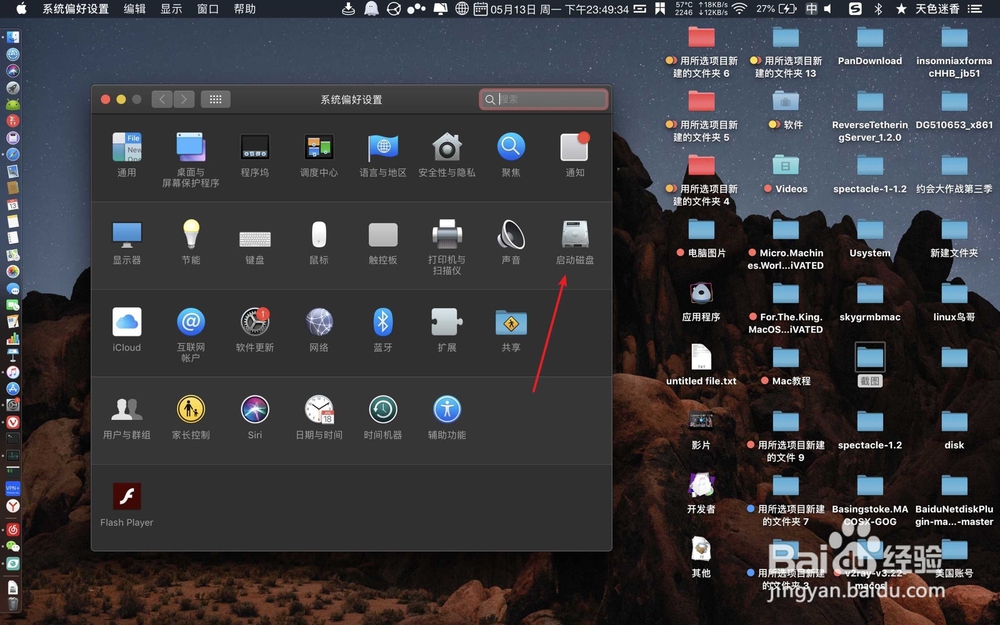Click the volume icon in menu bar
The width and height of the screenshot is (1000, 625).
pyautogui.click(x=828, y=9)
